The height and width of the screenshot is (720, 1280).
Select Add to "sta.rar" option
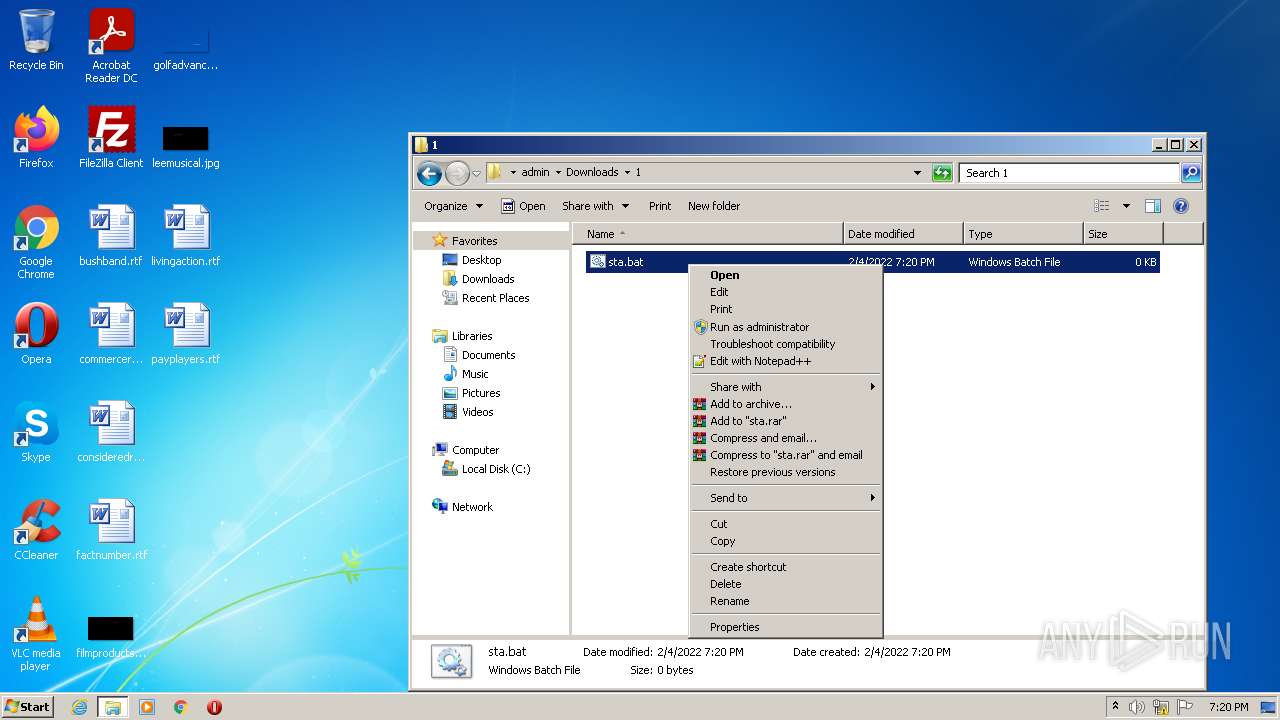(786, 421)
